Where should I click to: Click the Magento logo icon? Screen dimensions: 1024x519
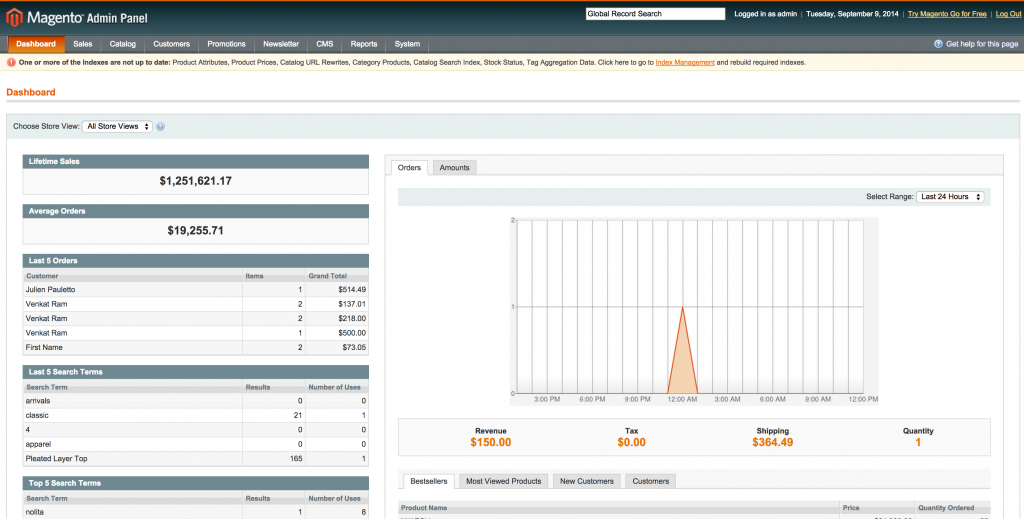(x=14, y=18)
